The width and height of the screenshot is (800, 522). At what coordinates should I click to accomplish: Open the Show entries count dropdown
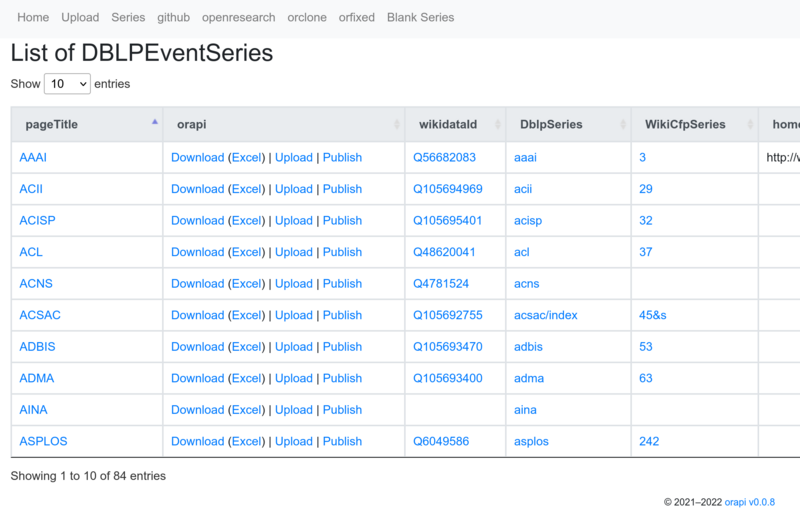point(67,84)
